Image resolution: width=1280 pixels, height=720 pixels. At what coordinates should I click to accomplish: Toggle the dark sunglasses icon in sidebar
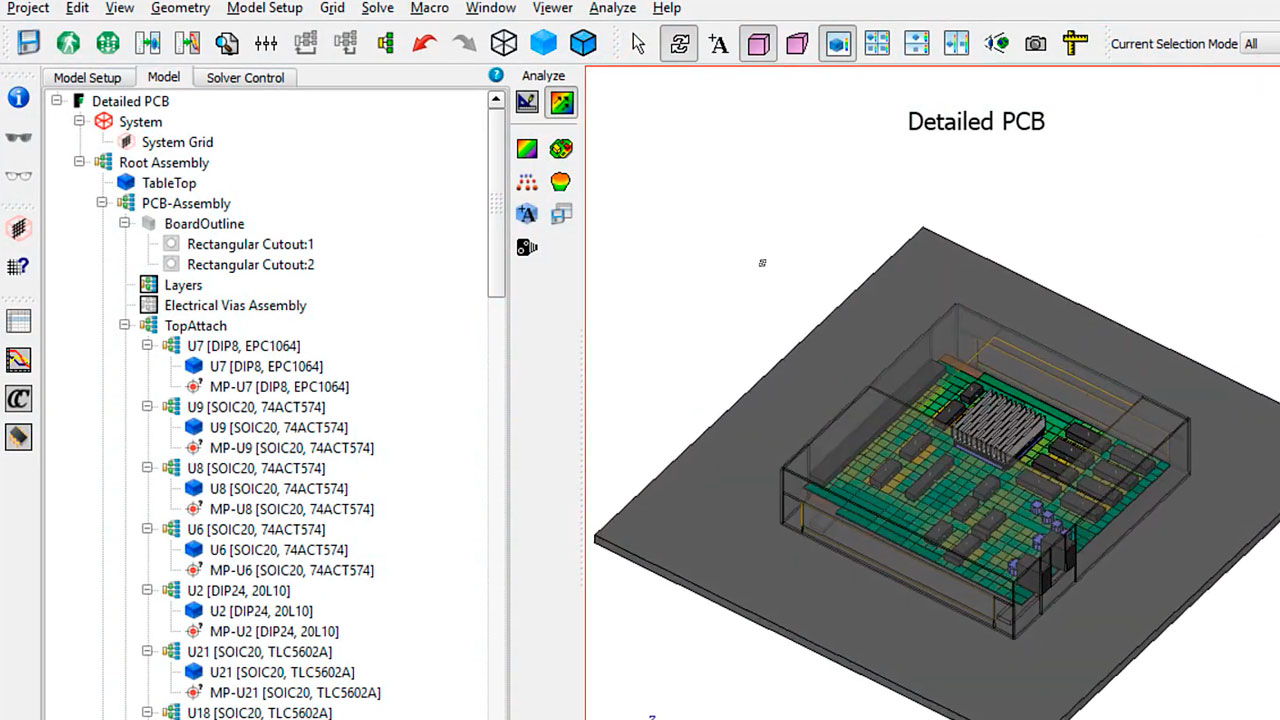(18, 138)
